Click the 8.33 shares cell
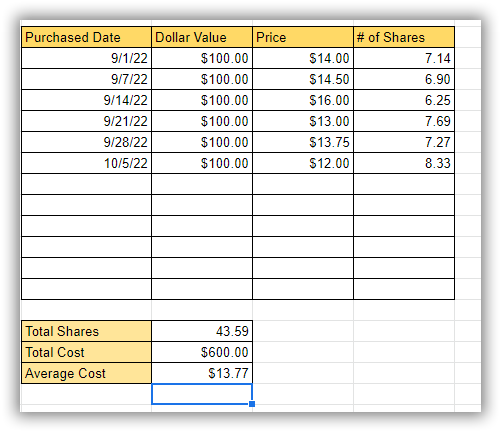Viewport: 501px width, 432px height. [404, 163]
